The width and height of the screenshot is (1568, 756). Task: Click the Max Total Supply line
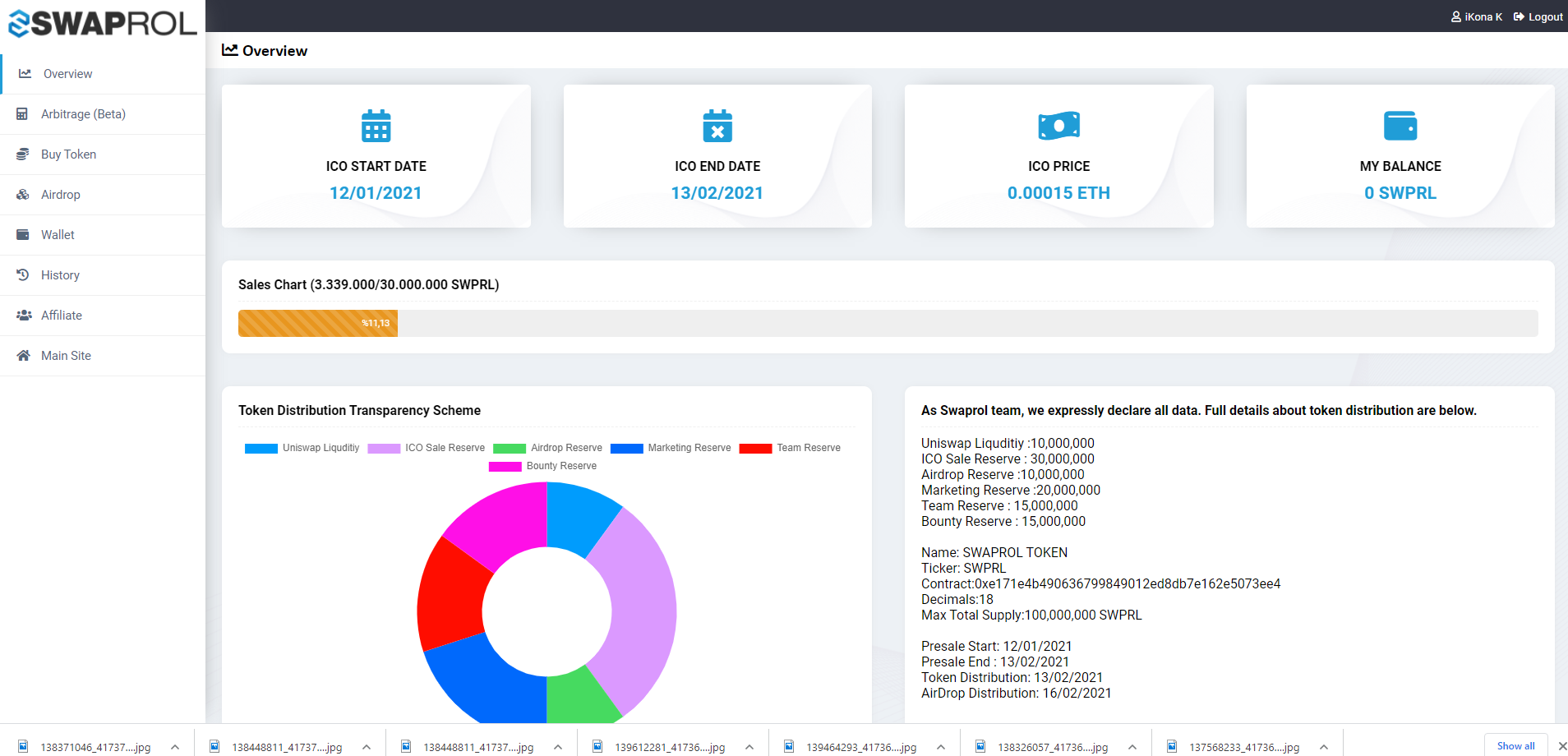[1031, 615]
